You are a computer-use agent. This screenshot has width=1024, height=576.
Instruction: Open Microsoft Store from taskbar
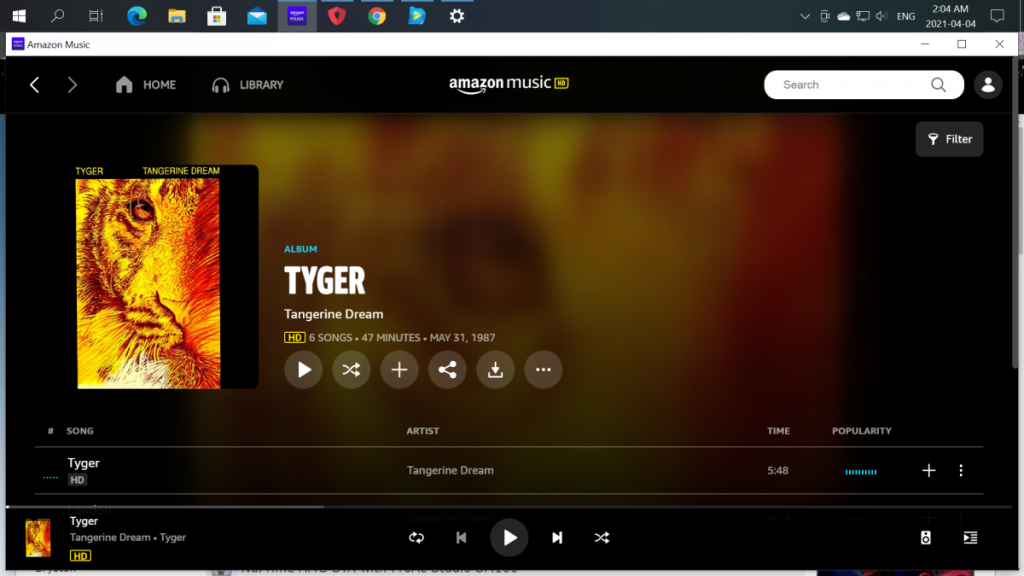tap(216, 16)
